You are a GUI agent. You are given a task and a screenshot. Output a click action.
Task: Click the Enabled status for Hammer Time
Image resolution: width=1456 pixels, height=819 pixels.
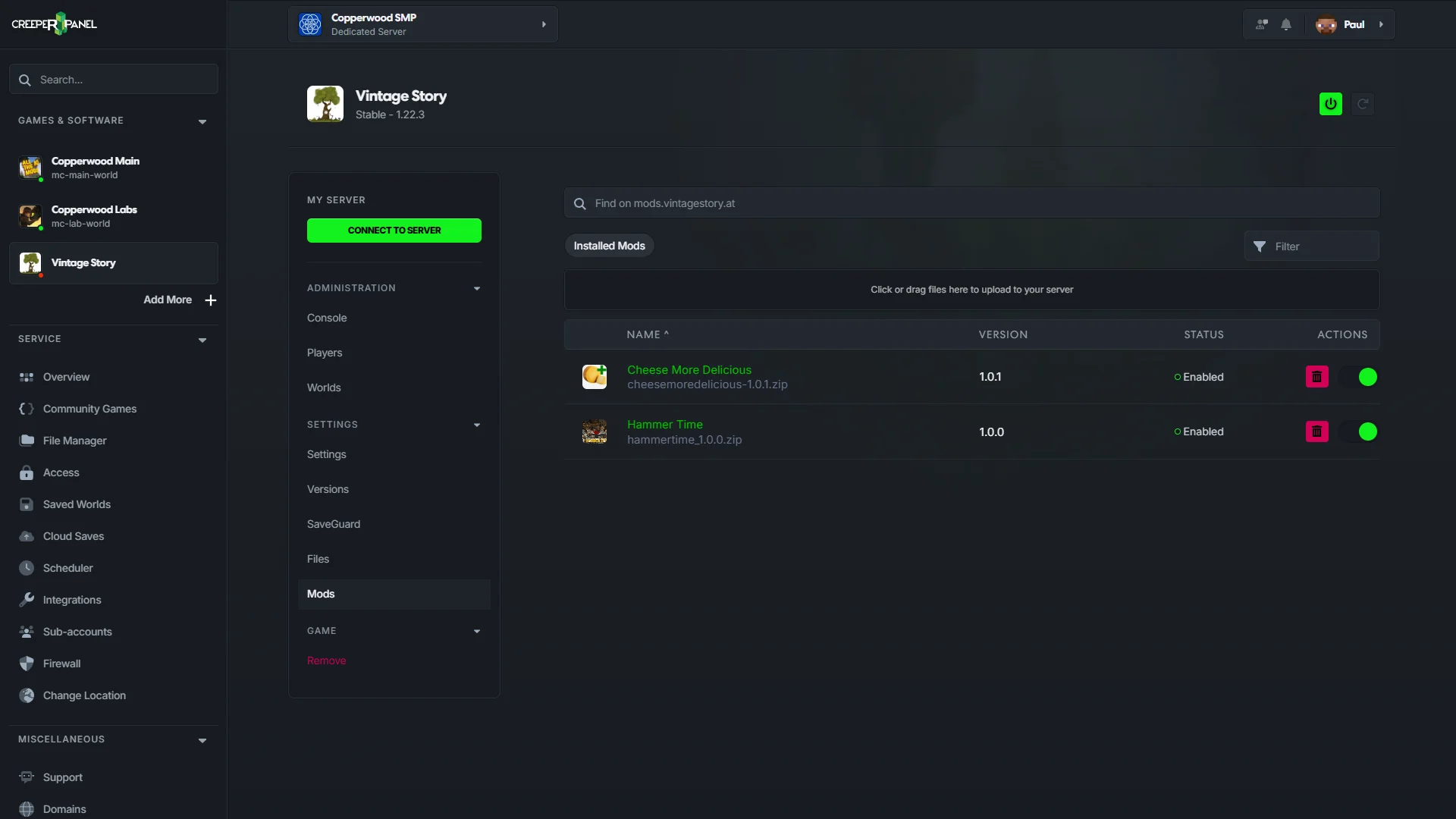click(1199, 431)
